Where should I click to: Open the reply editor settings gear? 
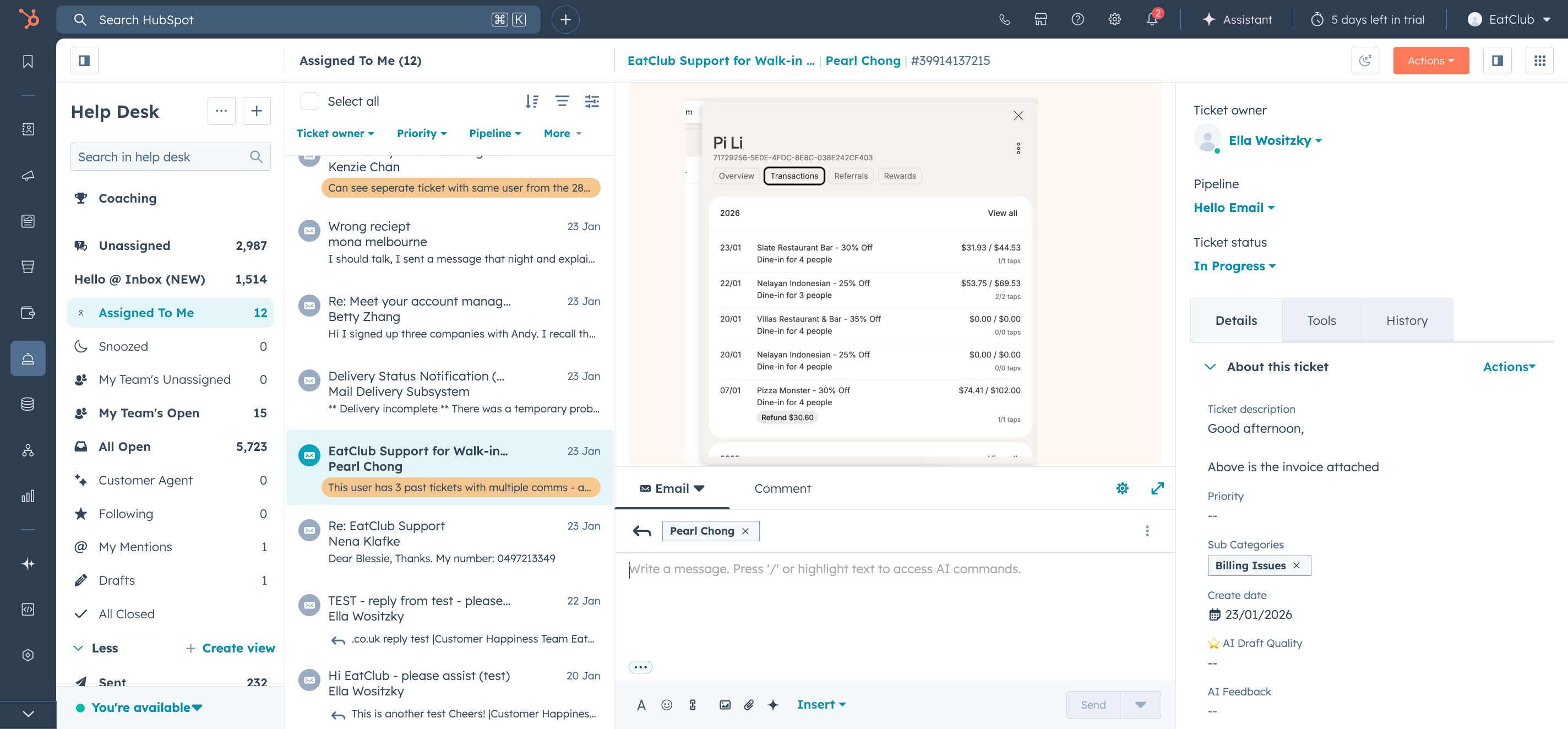[x=1122, y=488]
